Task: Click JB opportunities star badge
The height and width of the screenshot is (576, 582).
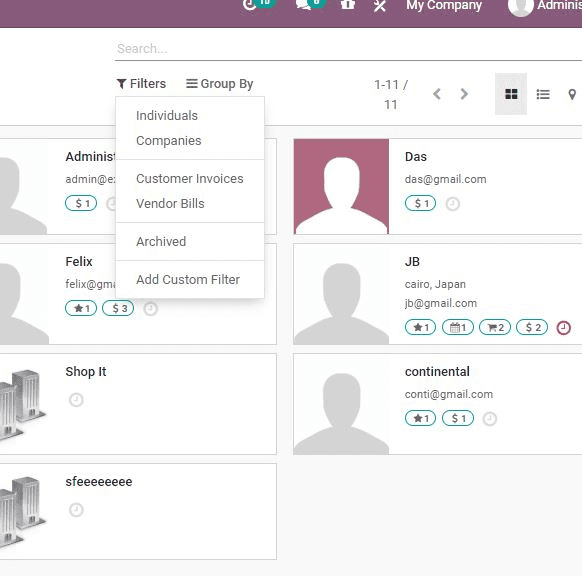Action: tap(420, 327)
